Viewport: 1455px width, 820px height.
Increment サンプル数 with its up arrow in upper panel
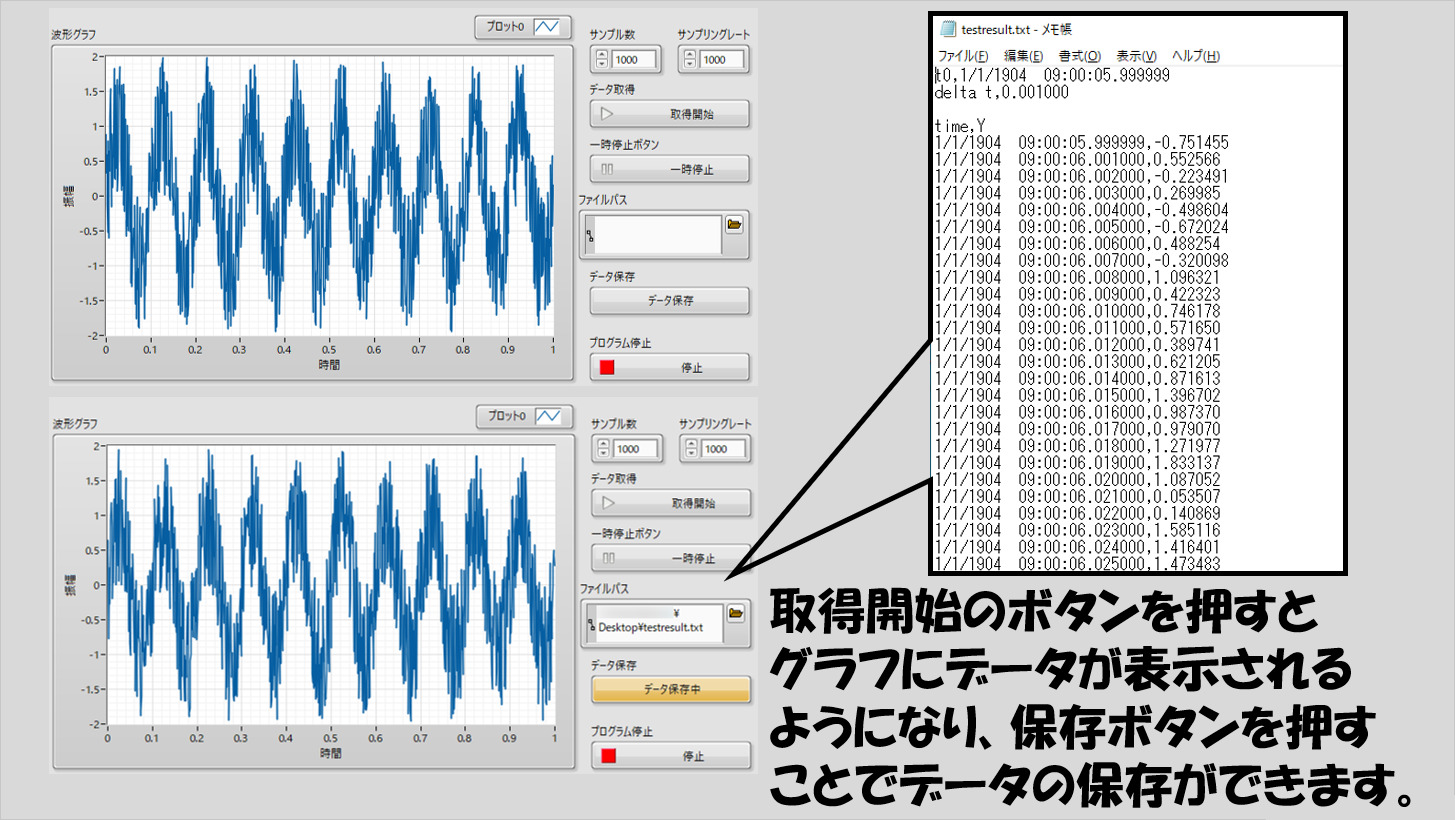click(602, 53)
